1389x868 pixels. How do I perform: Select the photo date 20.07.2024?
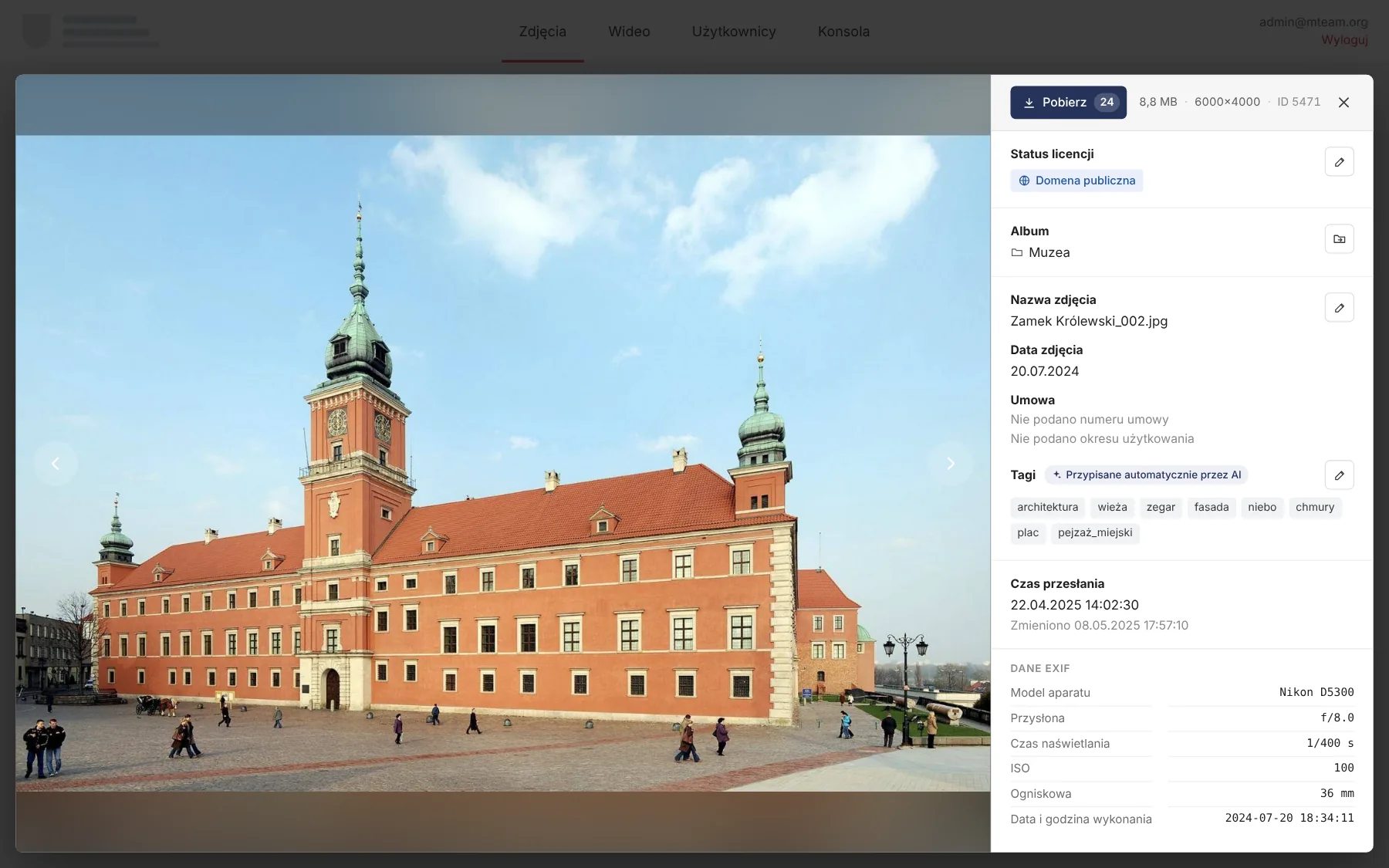click(x=1045, y=371)
